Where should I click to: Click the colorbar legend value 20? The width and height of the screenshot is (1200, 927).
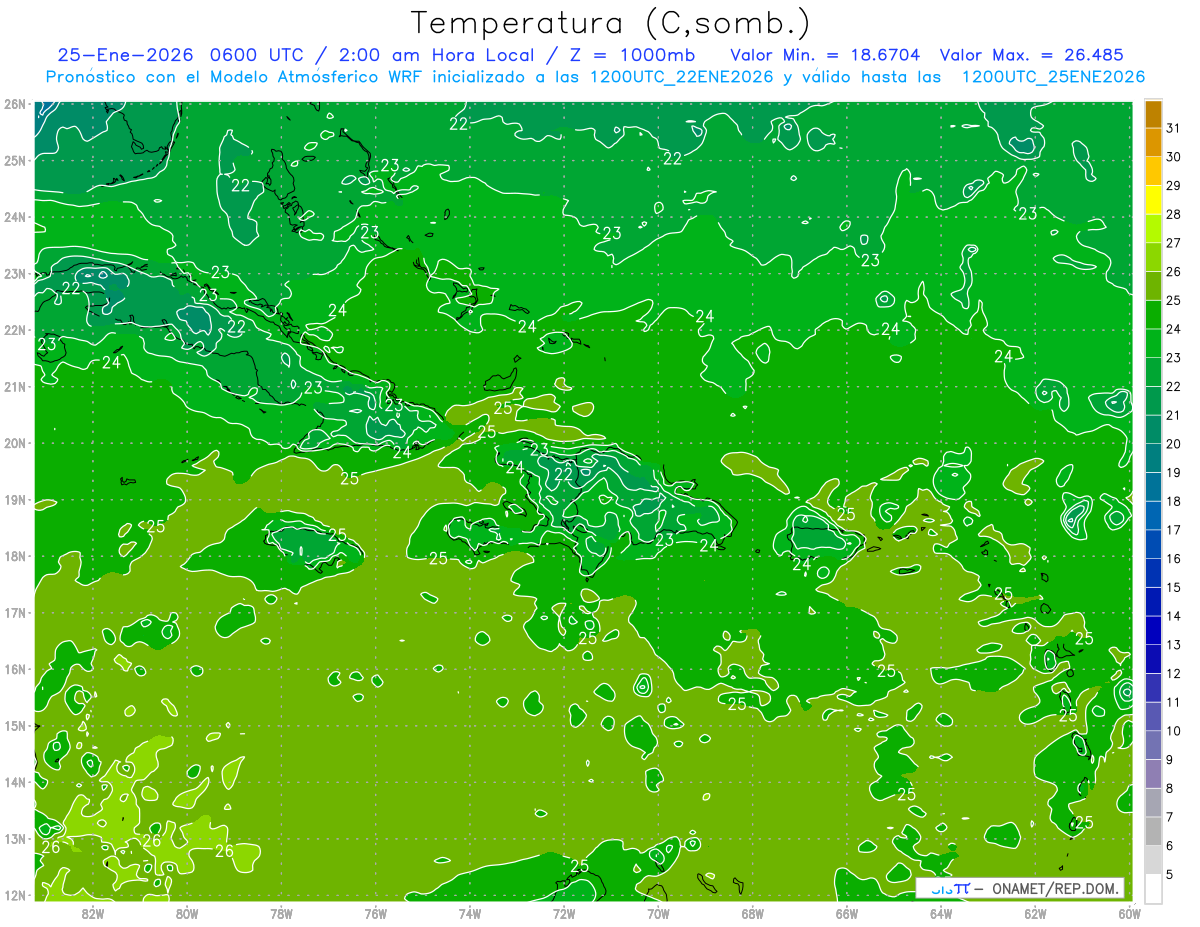click(x=1173, y=444)
